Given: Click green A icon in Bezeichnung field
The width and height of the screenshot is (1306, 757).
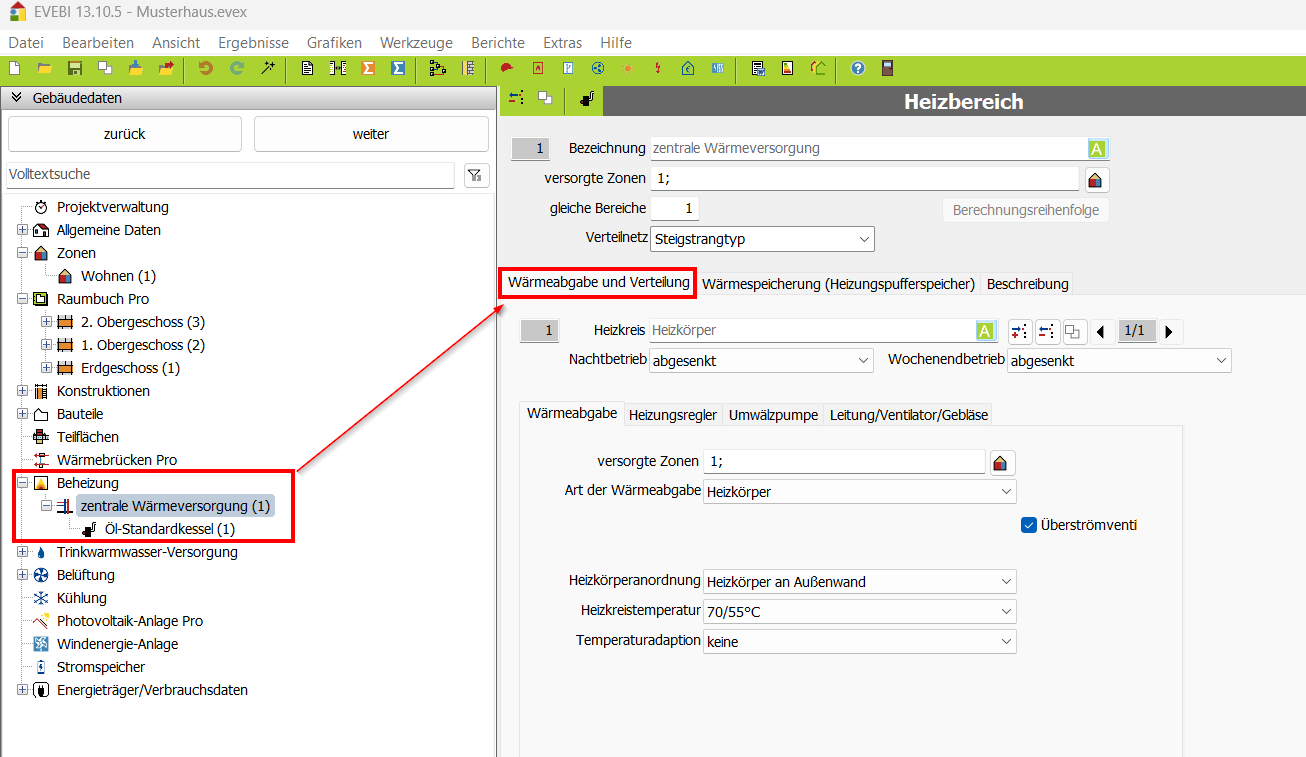Looking at the screenshot, I should click(x=1097, y=149).
